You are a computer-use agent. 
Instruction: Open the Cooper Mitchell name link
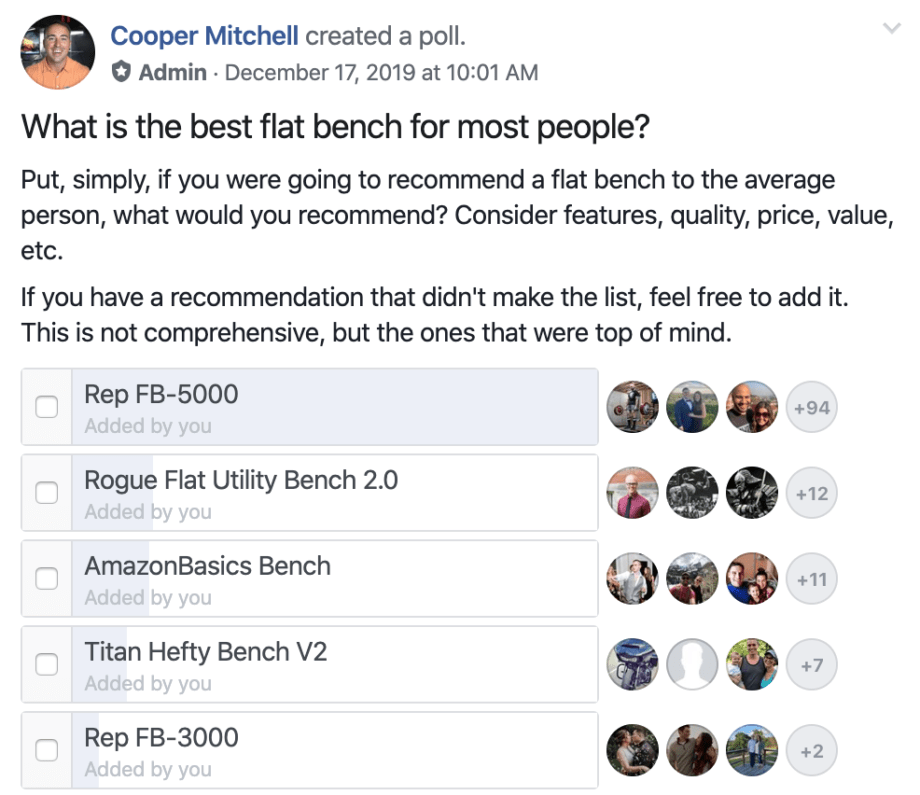(204, 36)
